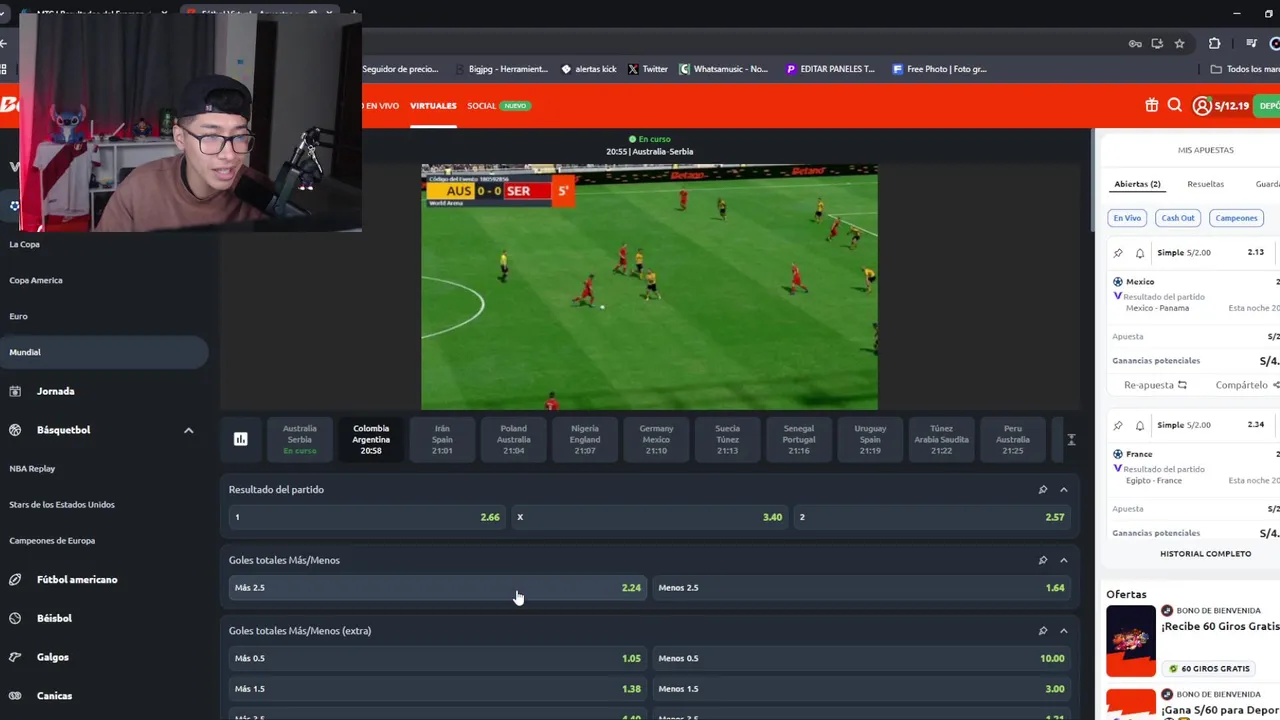Collapse the Básquetbol sidebar section

[x=188, y=430]
